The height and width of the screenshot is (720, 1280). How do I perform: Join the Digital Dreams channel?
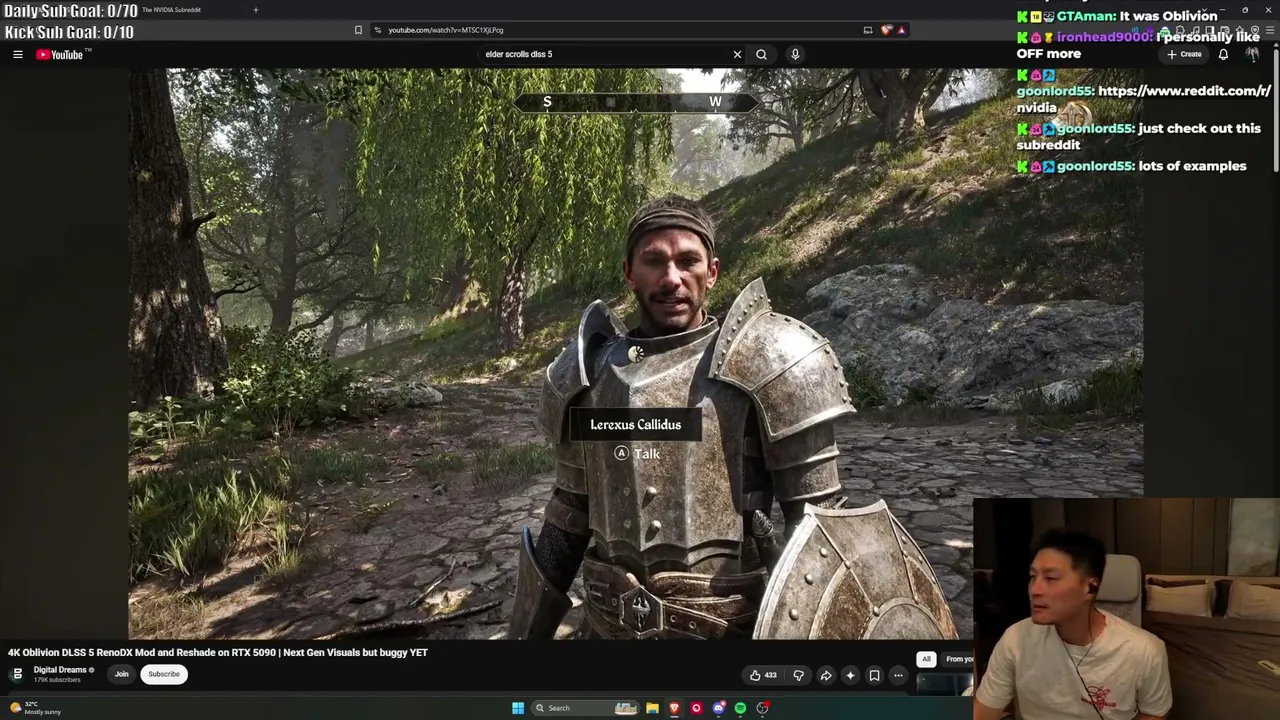pyautogui.click(x=121, y=674)
